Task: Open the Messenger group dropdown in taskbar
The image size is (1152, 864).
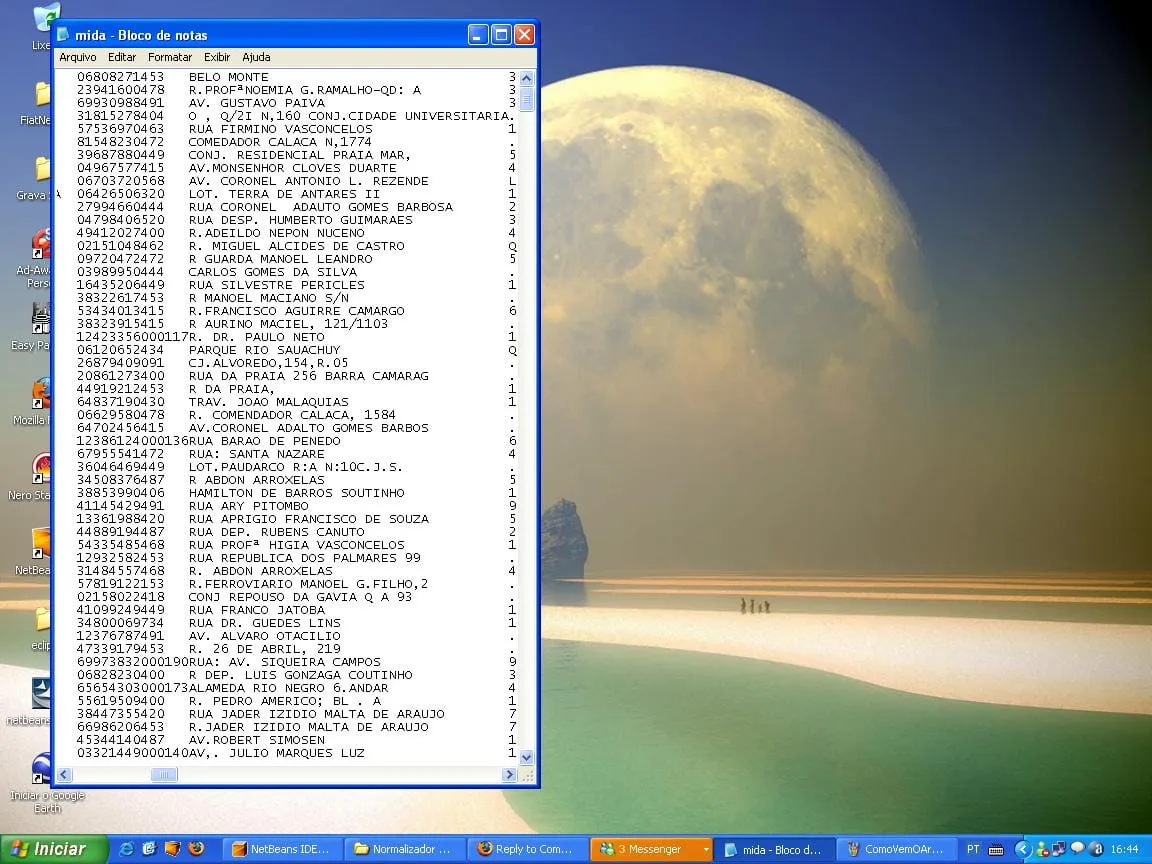Action: 706,849
